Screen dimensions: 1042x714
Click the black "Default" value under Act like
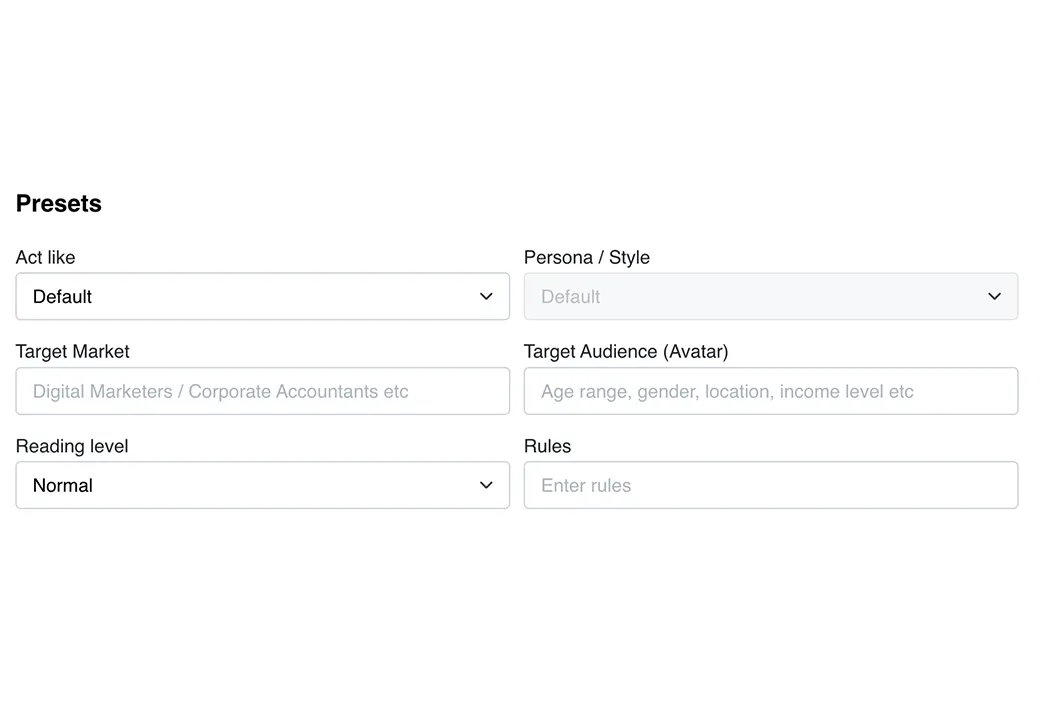[62, 297]
